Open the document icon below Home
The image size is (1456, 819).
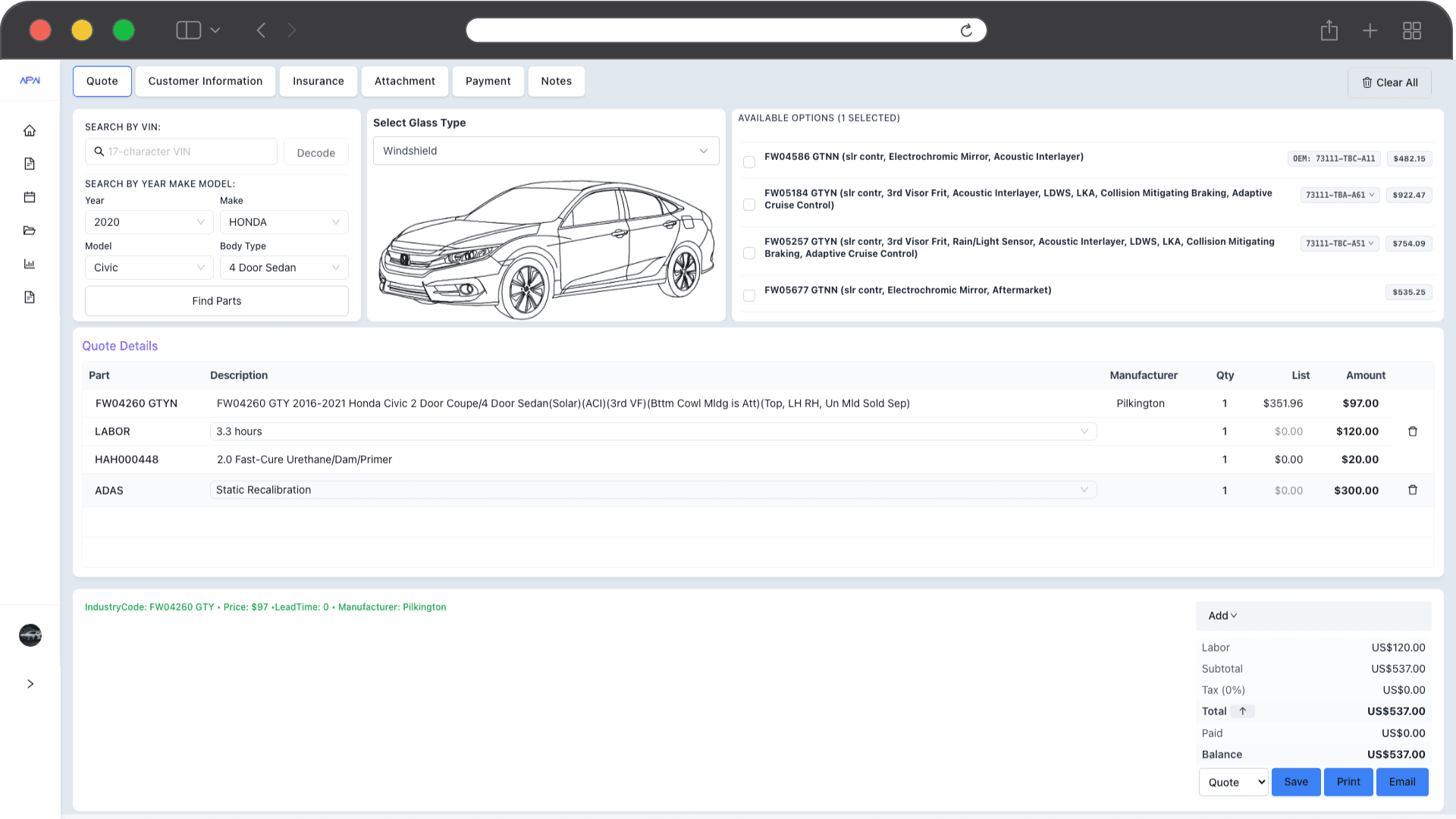(x=30, y=164)
